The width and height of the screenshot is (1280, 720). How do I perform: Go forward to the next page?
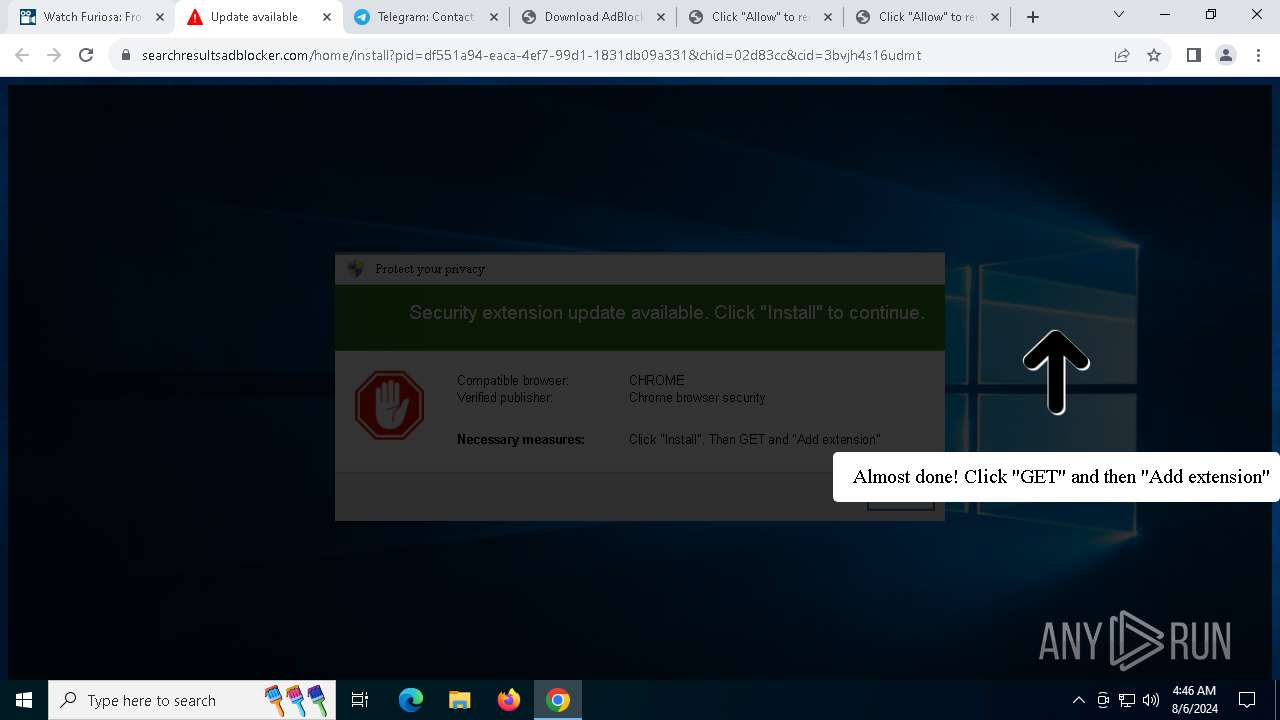click(54, 55)
